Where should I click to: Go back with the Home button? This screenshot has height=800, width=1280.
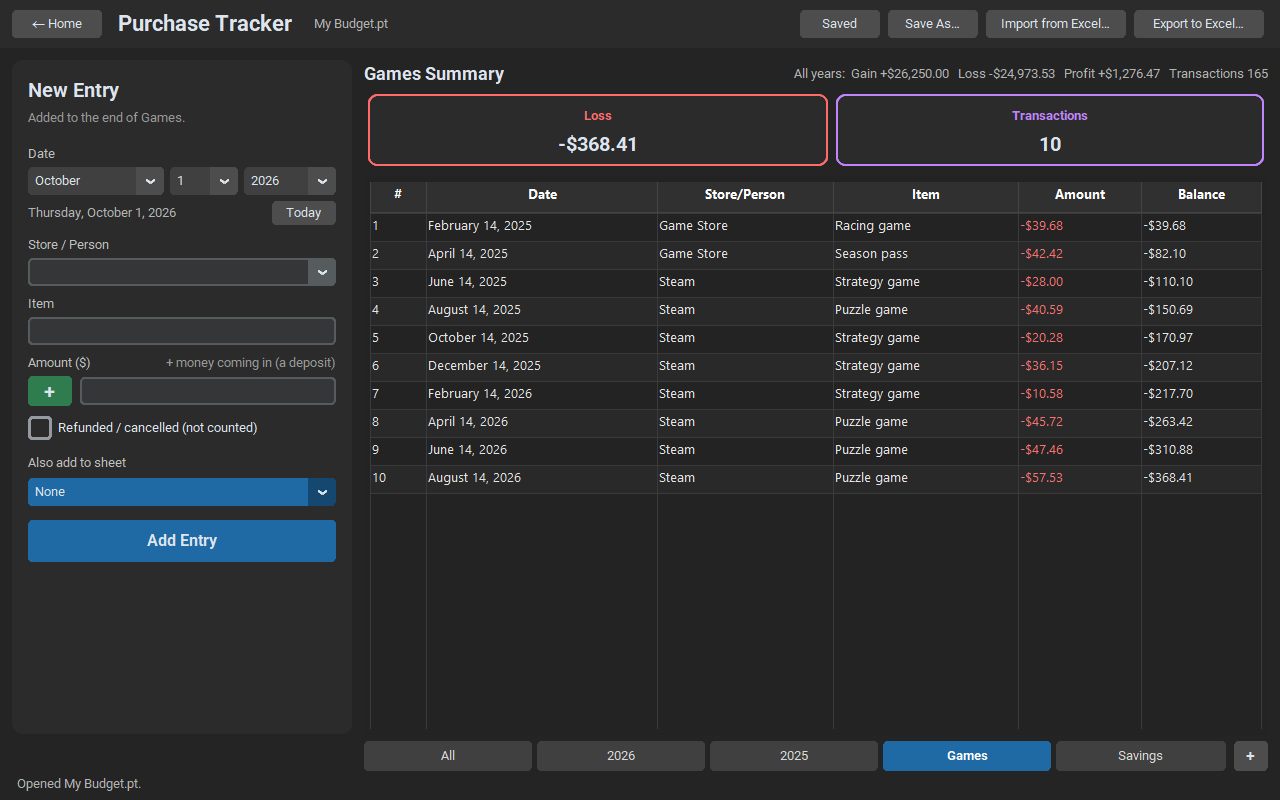(57, 24)
